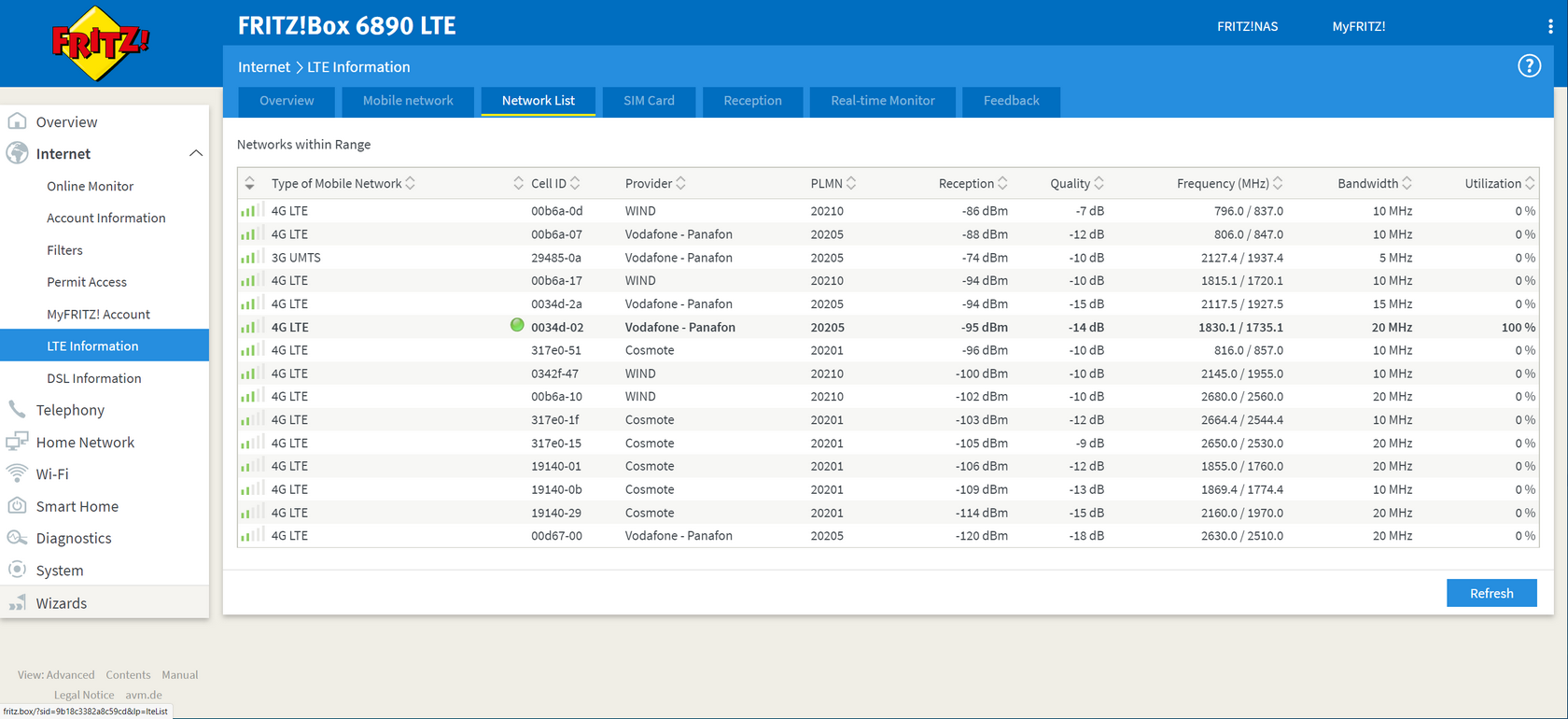Click the View: Advanced link
Image resolution: width=1568 pixels, height=719 pixels.
pos(56,674)
